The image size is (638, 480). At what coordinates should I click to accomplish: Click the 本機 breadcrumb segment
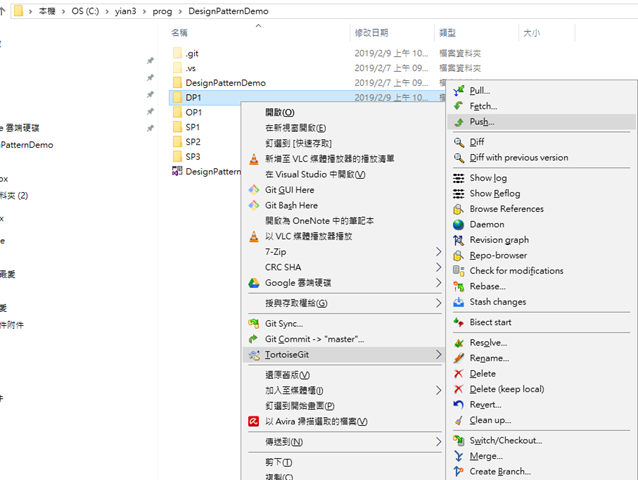pyautogui.click(x=47, y=11)
